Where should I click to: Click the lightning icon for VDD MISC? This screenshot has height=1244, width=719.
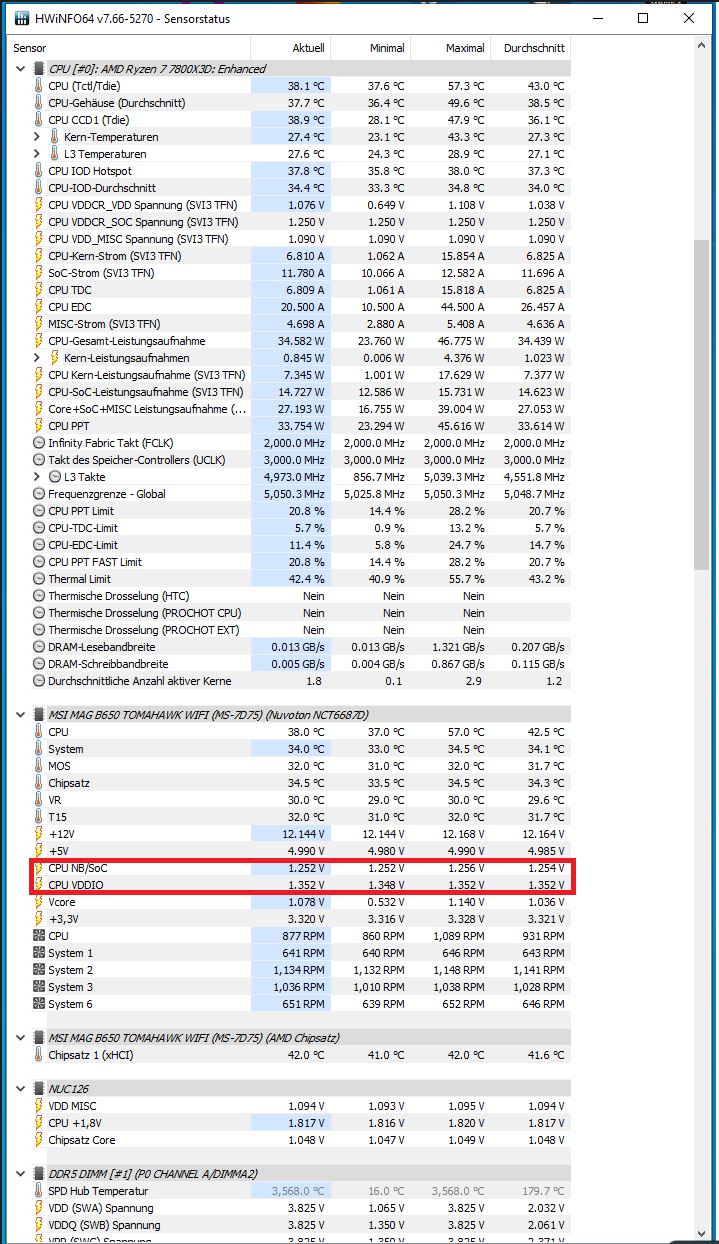[39, 1106]
